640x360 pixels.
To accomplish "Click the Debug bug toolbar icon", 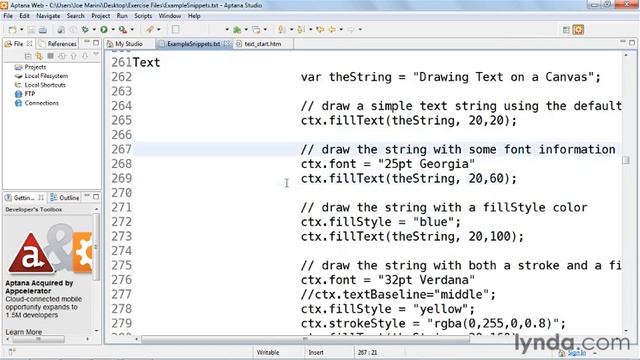I will pos(85,29).
